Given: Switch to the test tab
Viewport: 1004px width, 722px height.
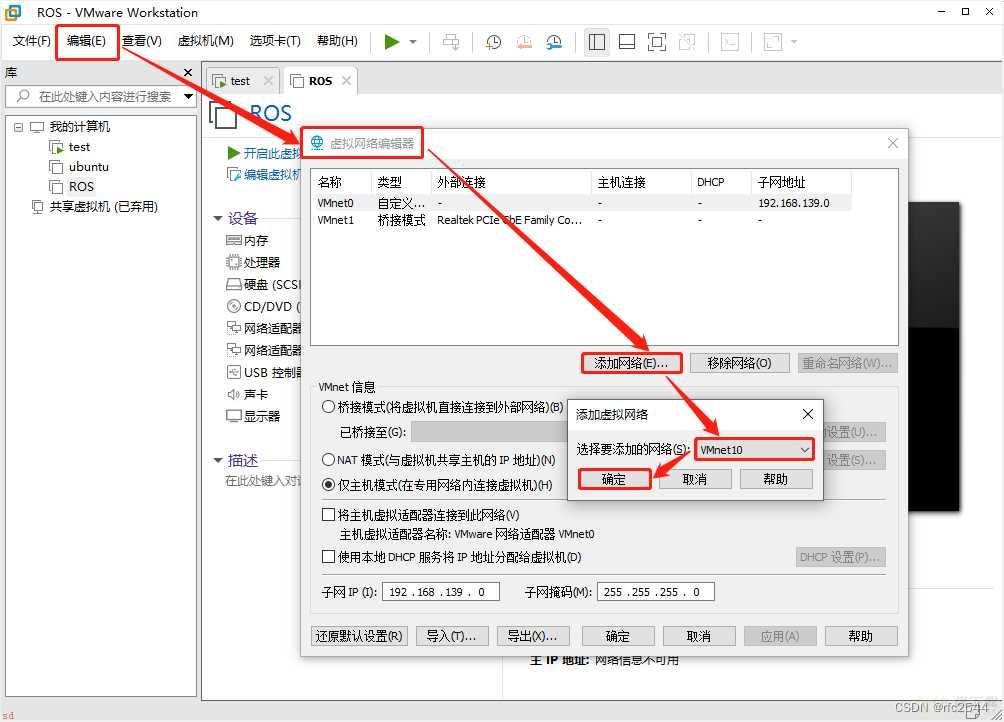Looking at the screenshot, I should tap(240, 81).
